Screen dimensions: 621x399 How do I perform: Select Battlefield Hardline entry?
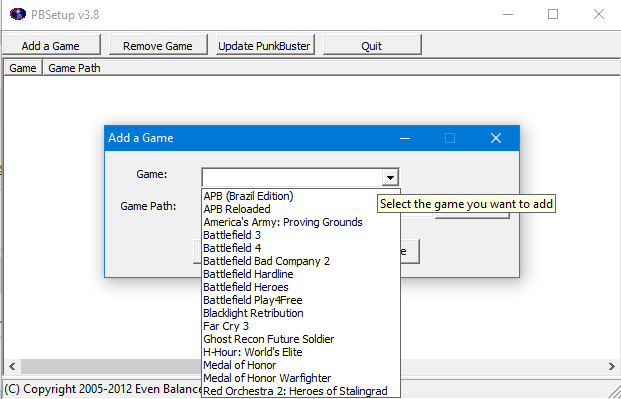(301, 274)
